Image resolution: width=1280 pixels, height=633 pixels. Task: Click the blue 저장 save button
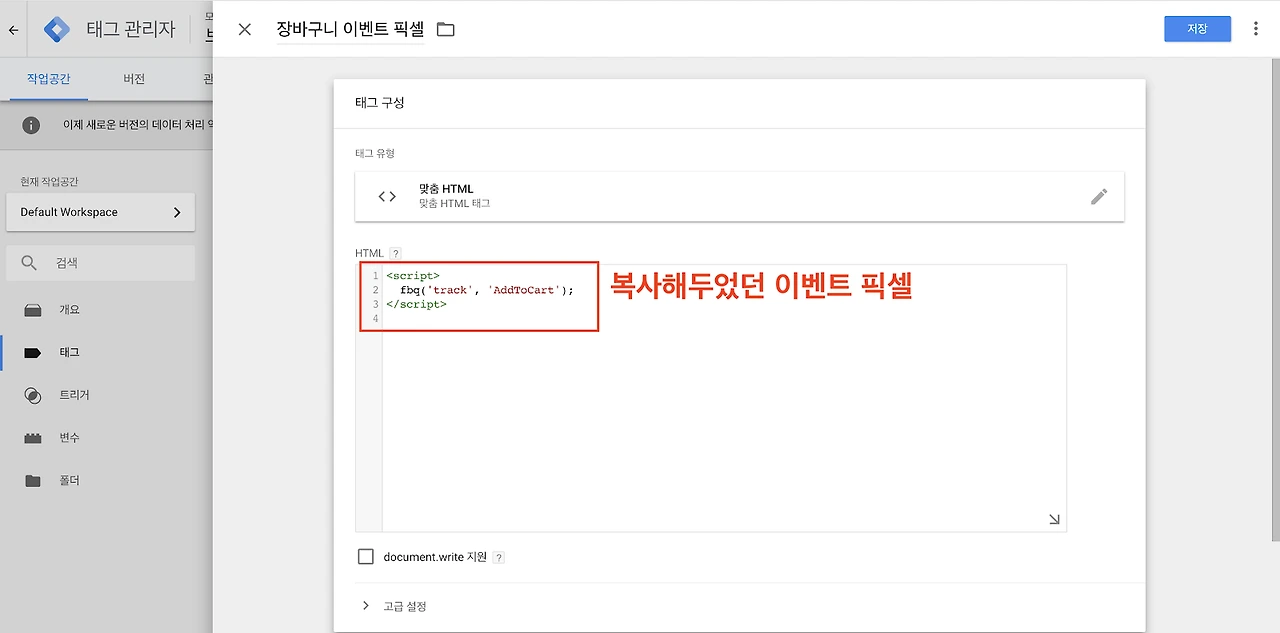coord(1197,29)
